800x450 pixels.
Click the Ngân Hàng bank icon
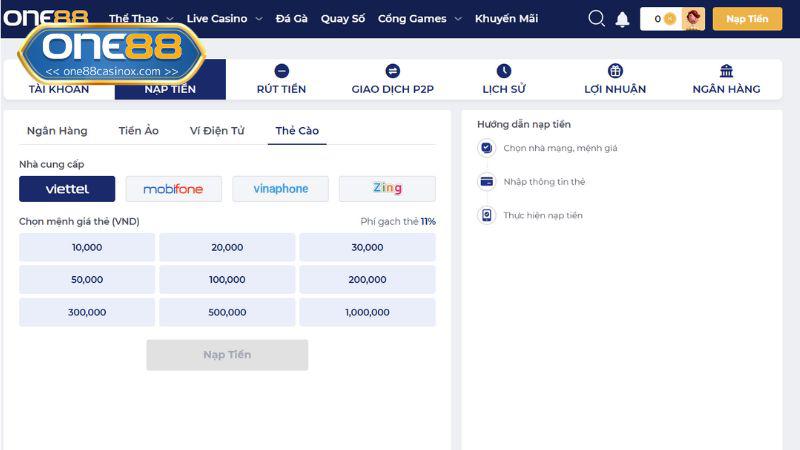click(x=726, y=71)
